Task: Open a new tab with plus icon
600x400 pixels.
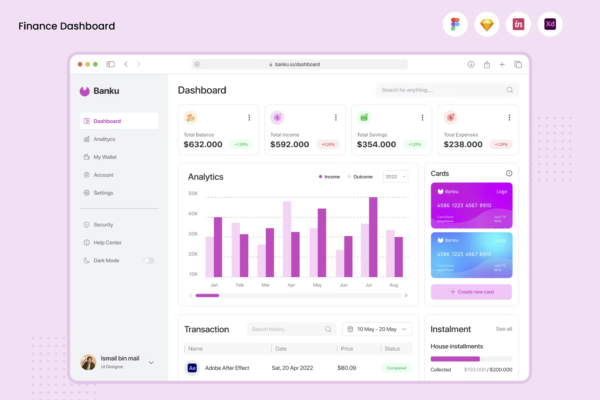Action: (502, 65)
